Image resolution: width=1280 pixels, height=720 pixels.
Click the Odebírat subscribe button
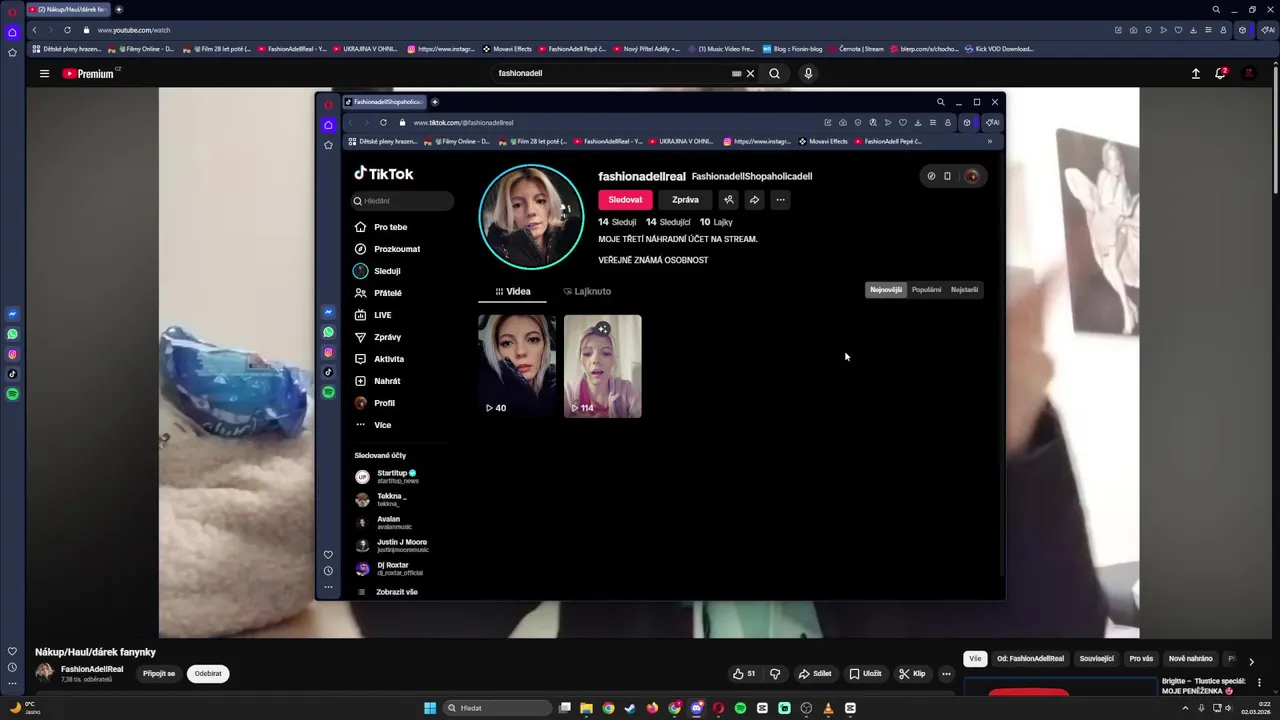208,674
